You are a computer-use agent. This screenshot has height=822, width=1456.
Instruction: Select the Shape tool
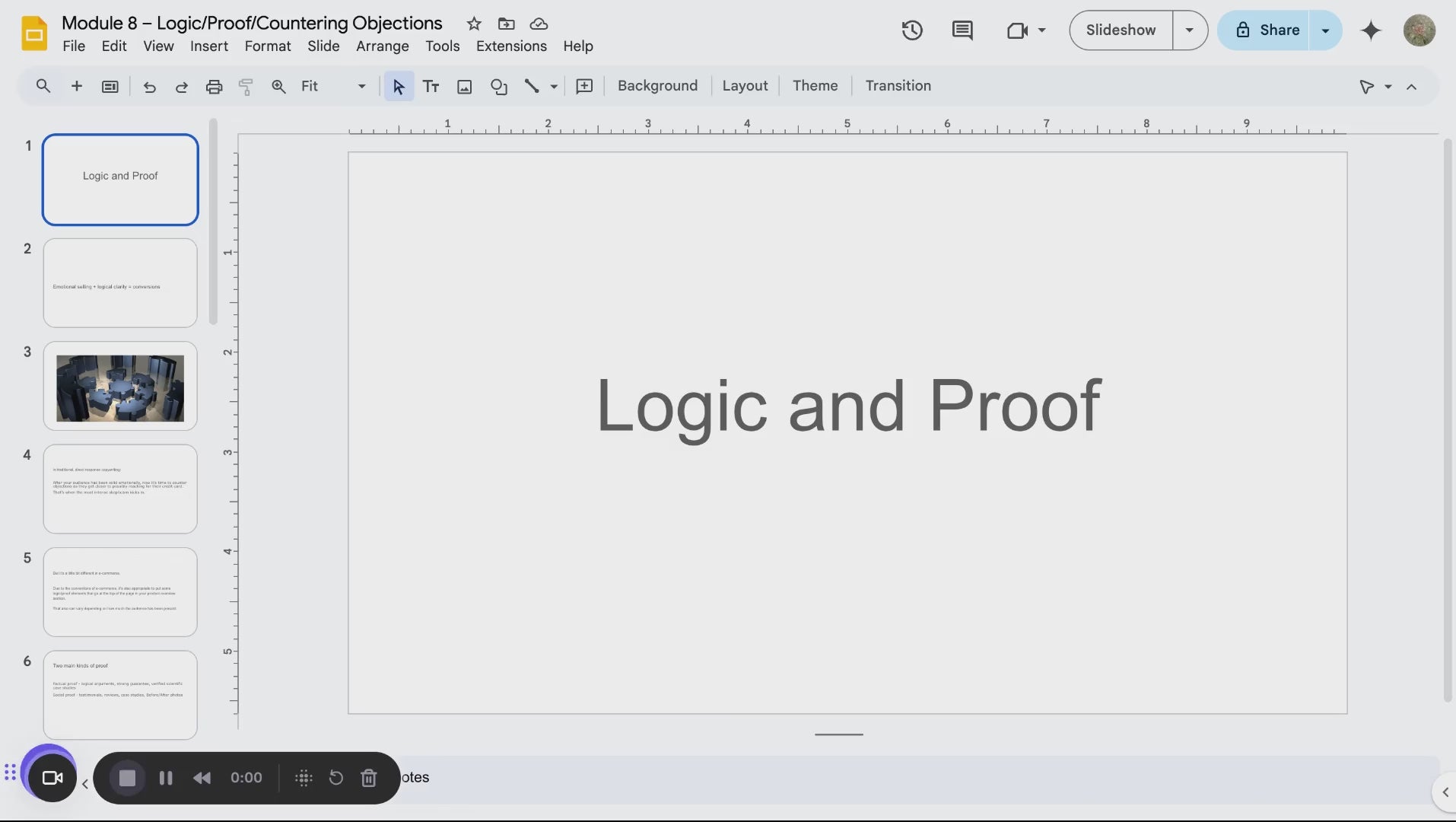pos(498,86)
